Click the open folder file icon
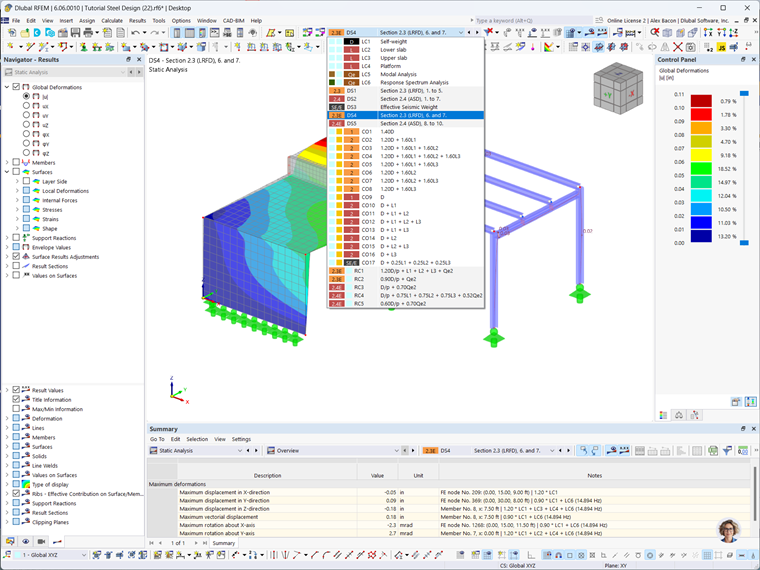The height and width of the screenshot is (570, 760). [x=25, y=32]
